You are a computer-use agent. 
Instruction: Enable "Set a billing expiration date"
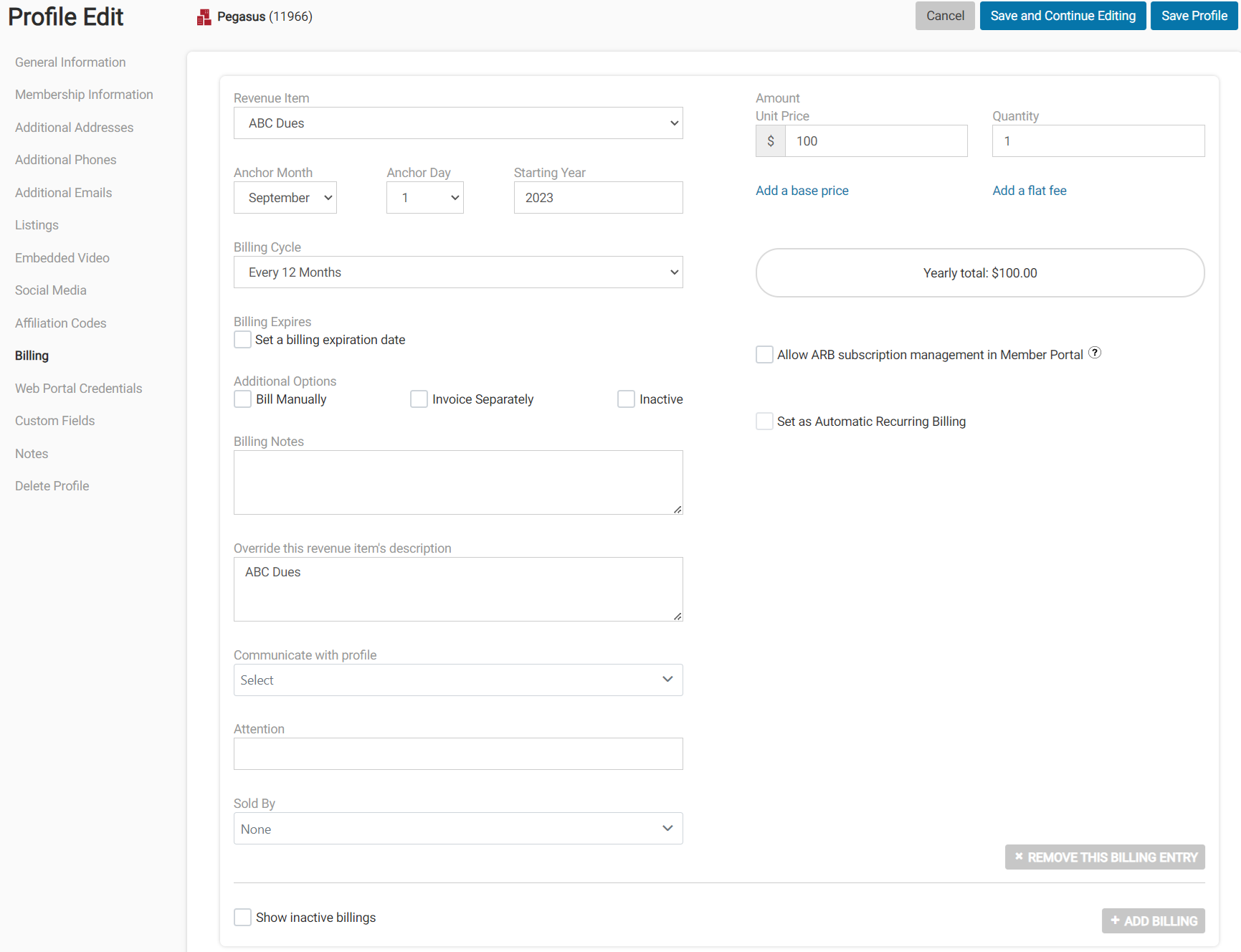point(242,339)
